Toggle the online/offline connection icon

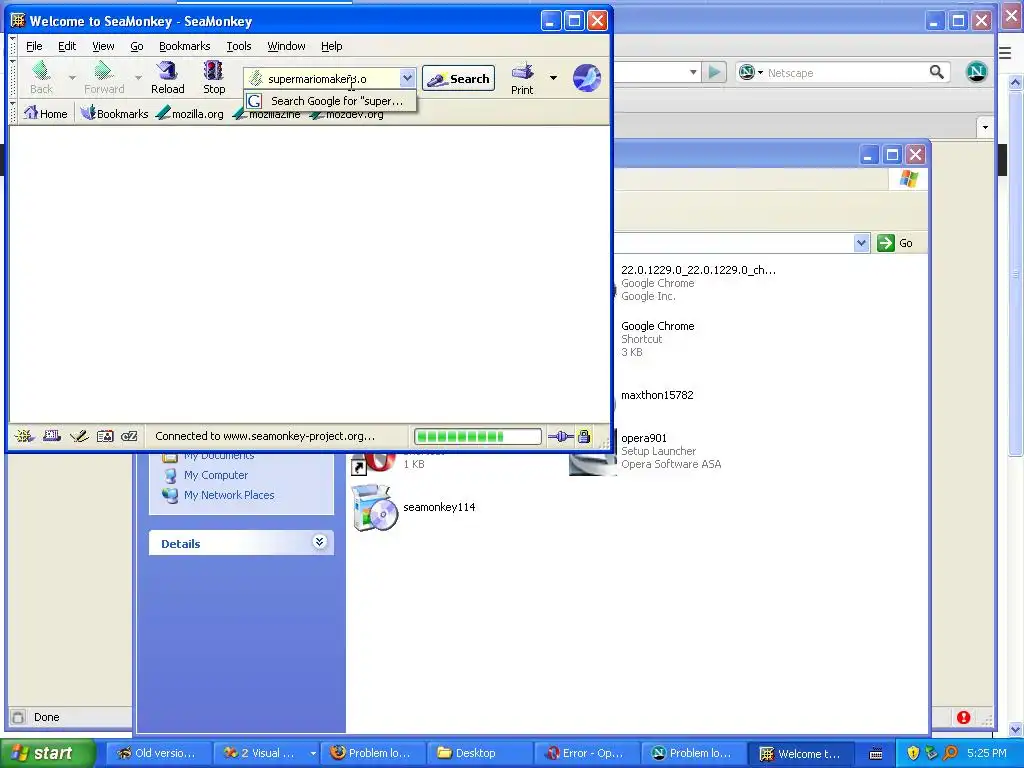[x=560, y=436]
